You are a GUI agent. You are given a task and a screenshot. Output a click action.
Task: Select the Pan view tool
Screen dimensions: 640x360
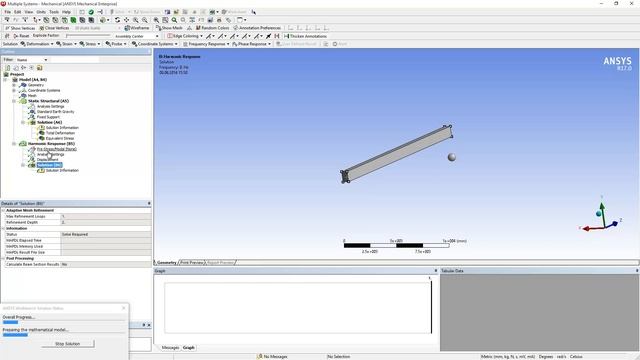click(x=127, y=20)
